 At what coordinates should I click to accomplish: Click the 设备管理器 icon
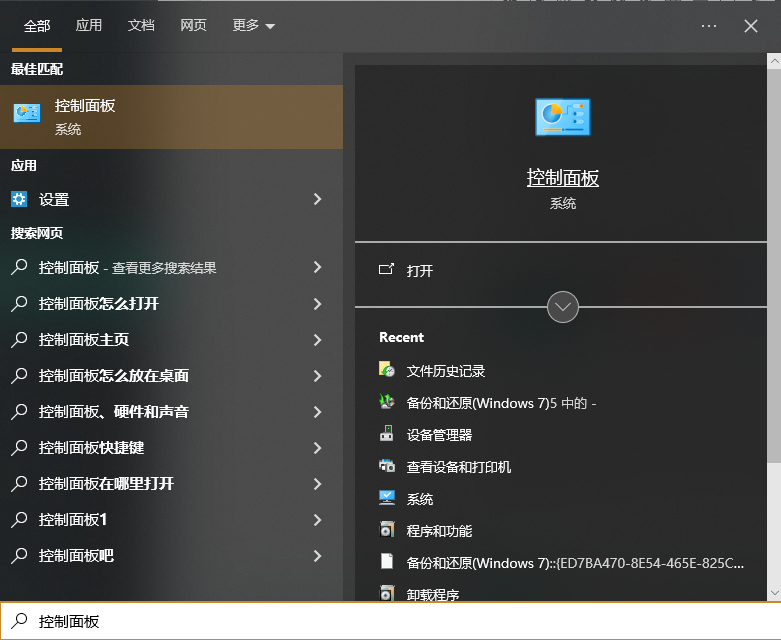click(x=387, y=434)
